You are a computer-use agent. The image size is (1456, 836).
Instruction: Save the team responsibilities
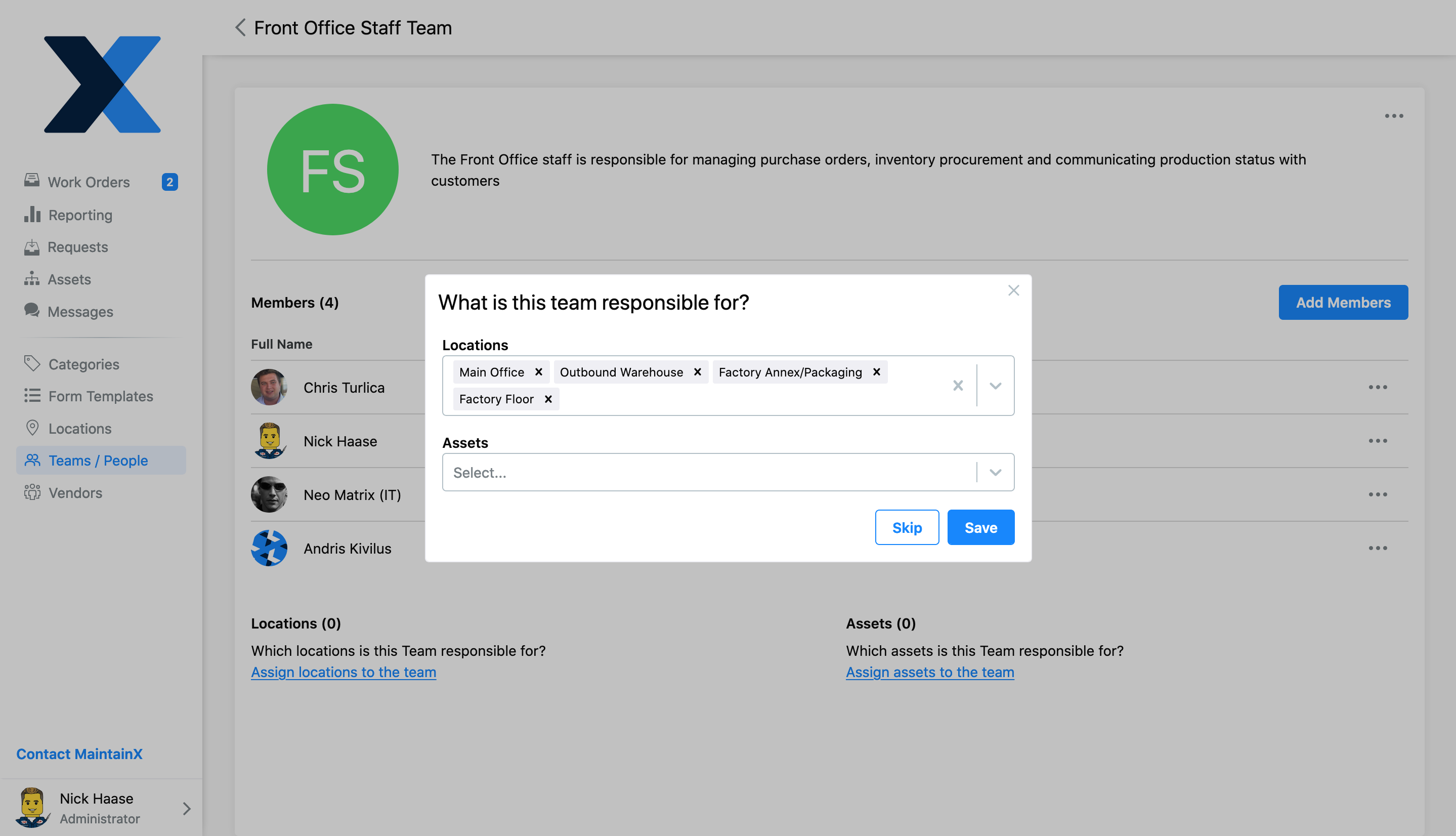981,527
